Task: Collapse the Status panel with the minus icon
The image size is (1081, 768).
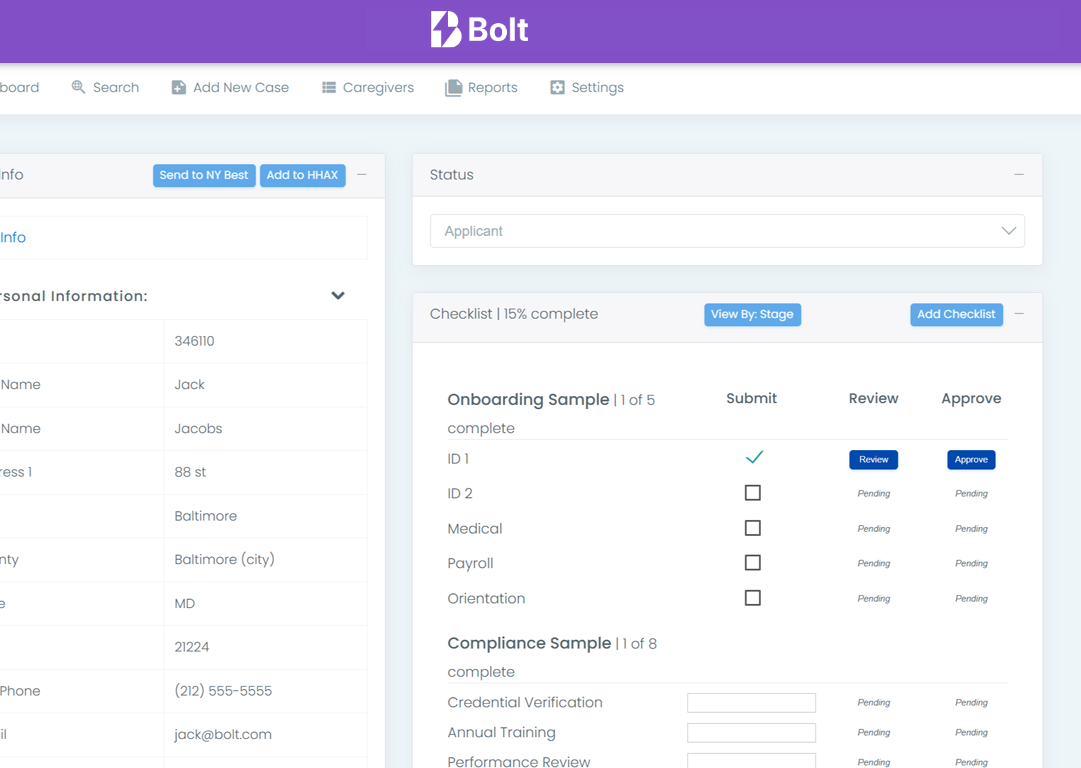Action: tap(1019, 173)
